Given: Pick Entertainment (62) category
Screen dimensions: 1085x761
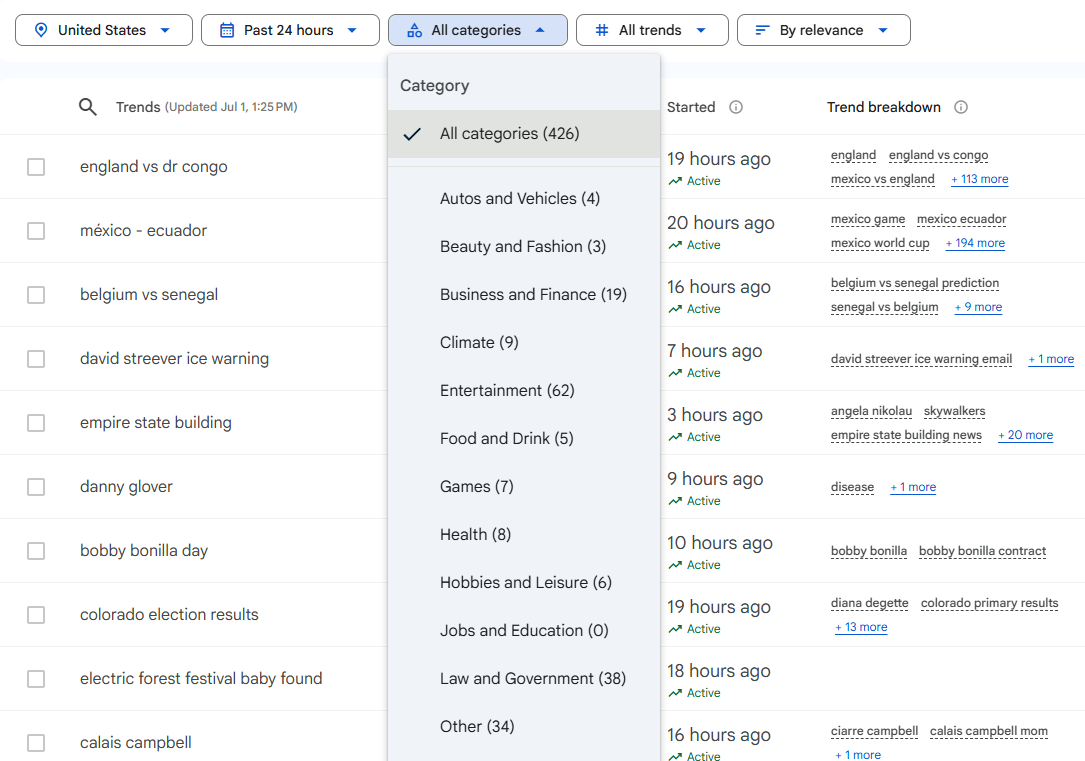Looking at the screenshot, I should [x=524, y=390].
